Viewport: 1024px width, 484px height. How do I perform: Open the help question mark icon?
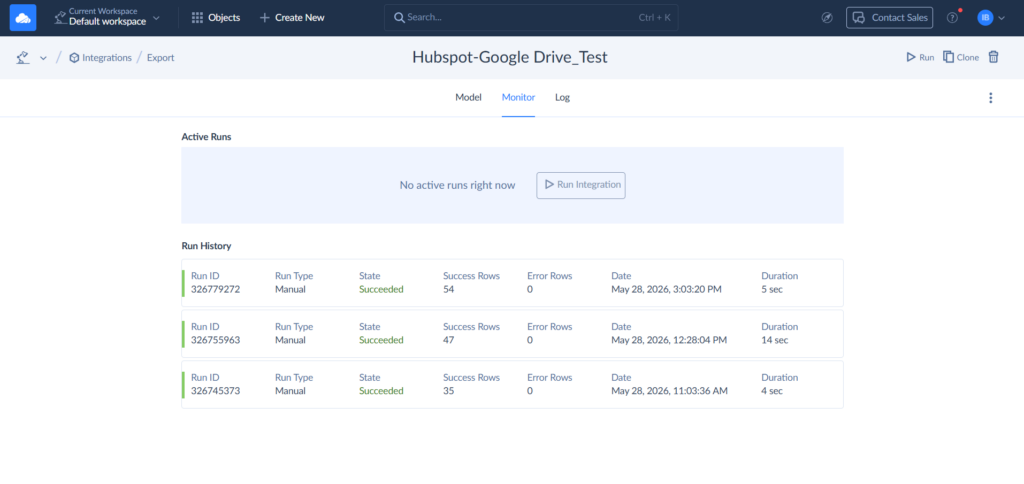(952, 18)
